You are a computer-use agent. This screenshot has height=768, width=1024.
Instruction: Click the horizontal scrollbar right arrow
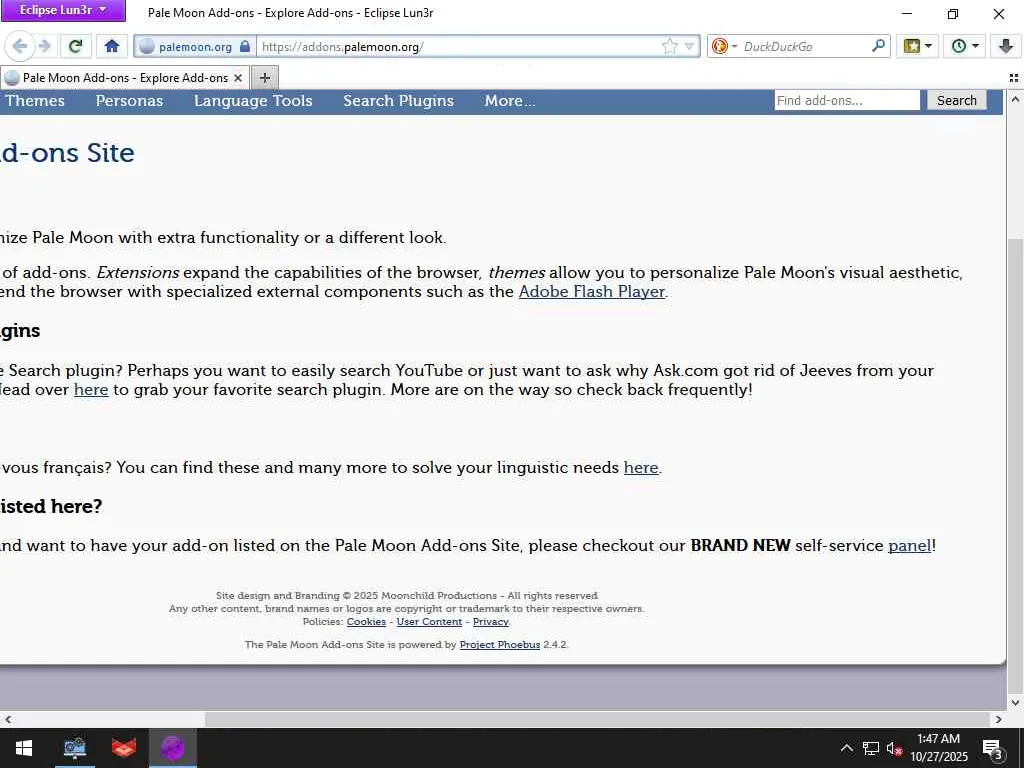coord(999,719)
